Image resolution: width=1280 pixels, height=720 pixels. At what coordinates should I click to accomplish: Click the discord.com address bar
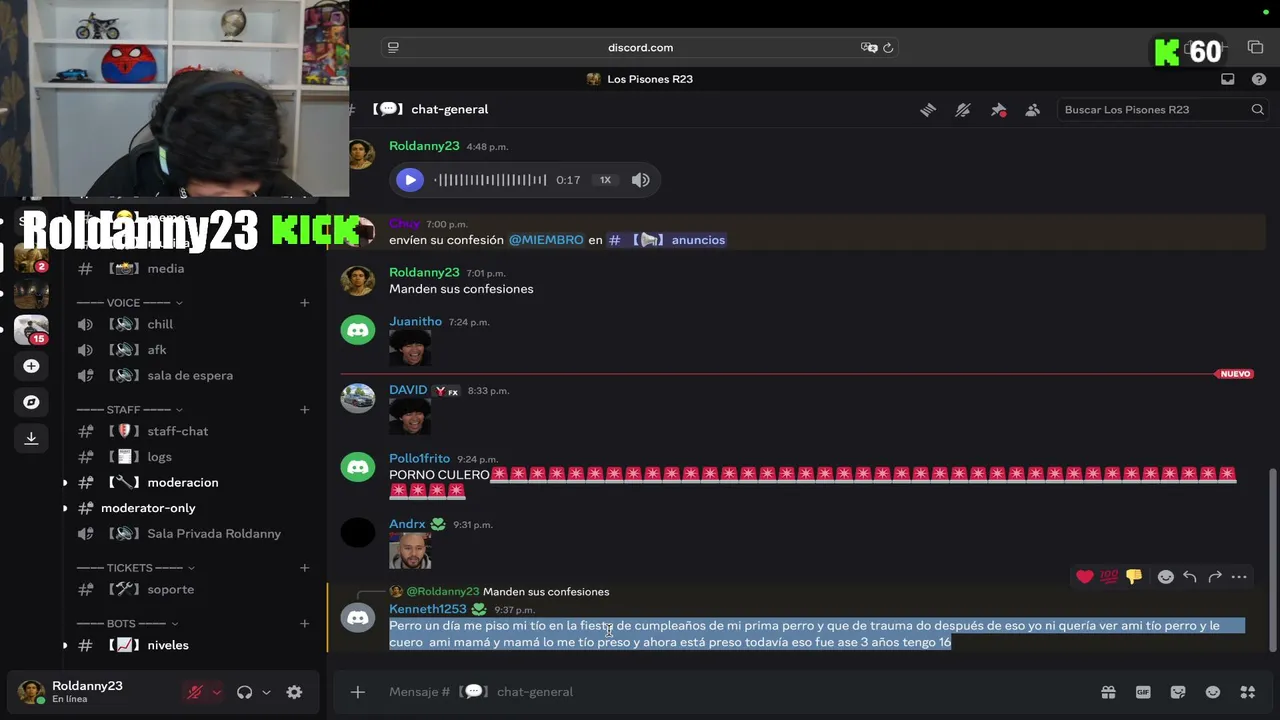[x=640, y=47]
